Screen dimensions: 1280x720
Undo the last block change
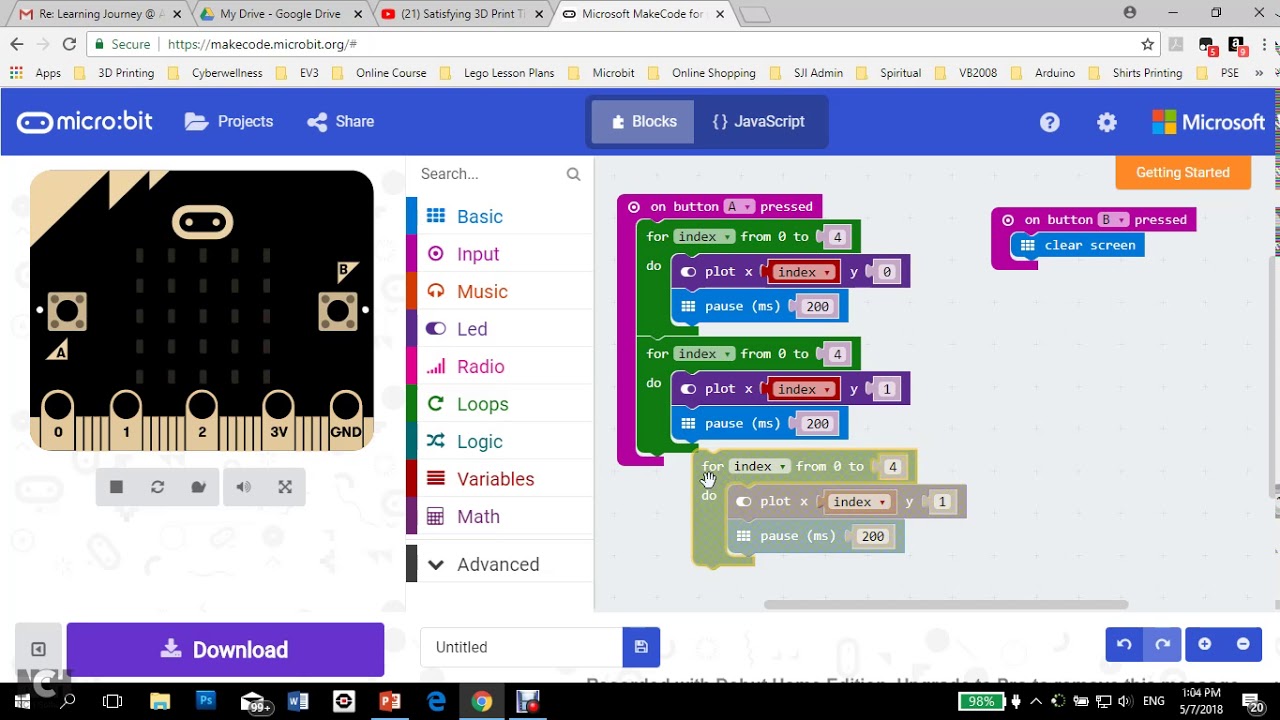click(x=1124, y=645)
